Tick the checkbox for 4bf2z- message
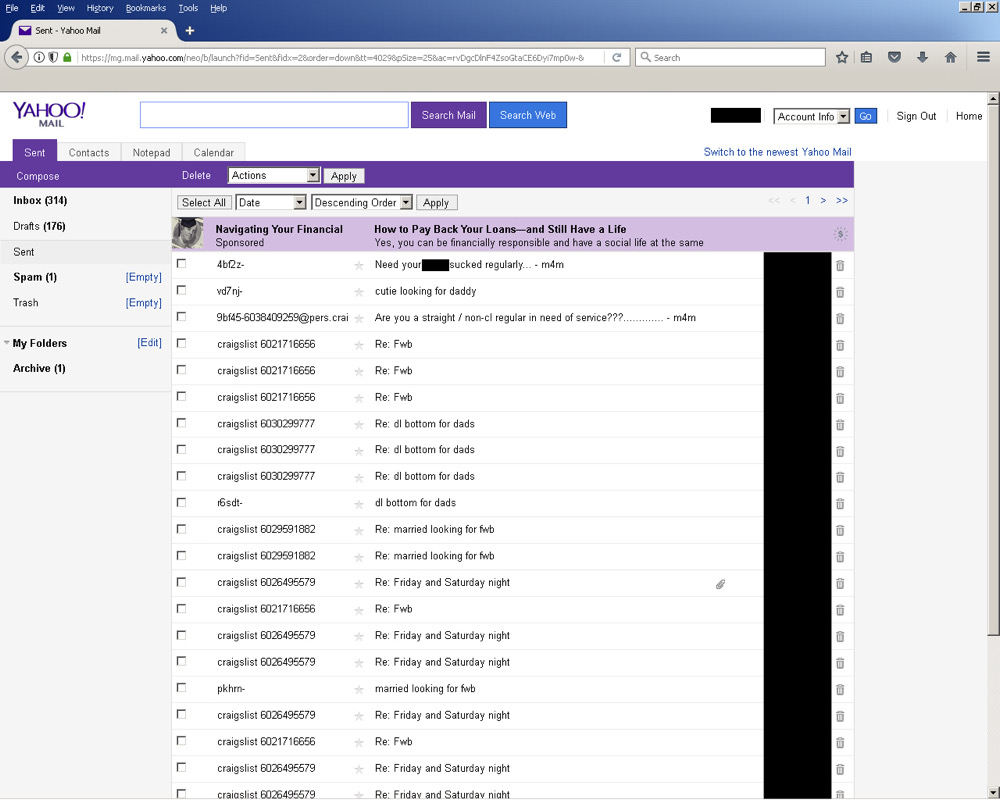Screen dimensions: 1000x800 pyautogui.click(x=182, y=263)
